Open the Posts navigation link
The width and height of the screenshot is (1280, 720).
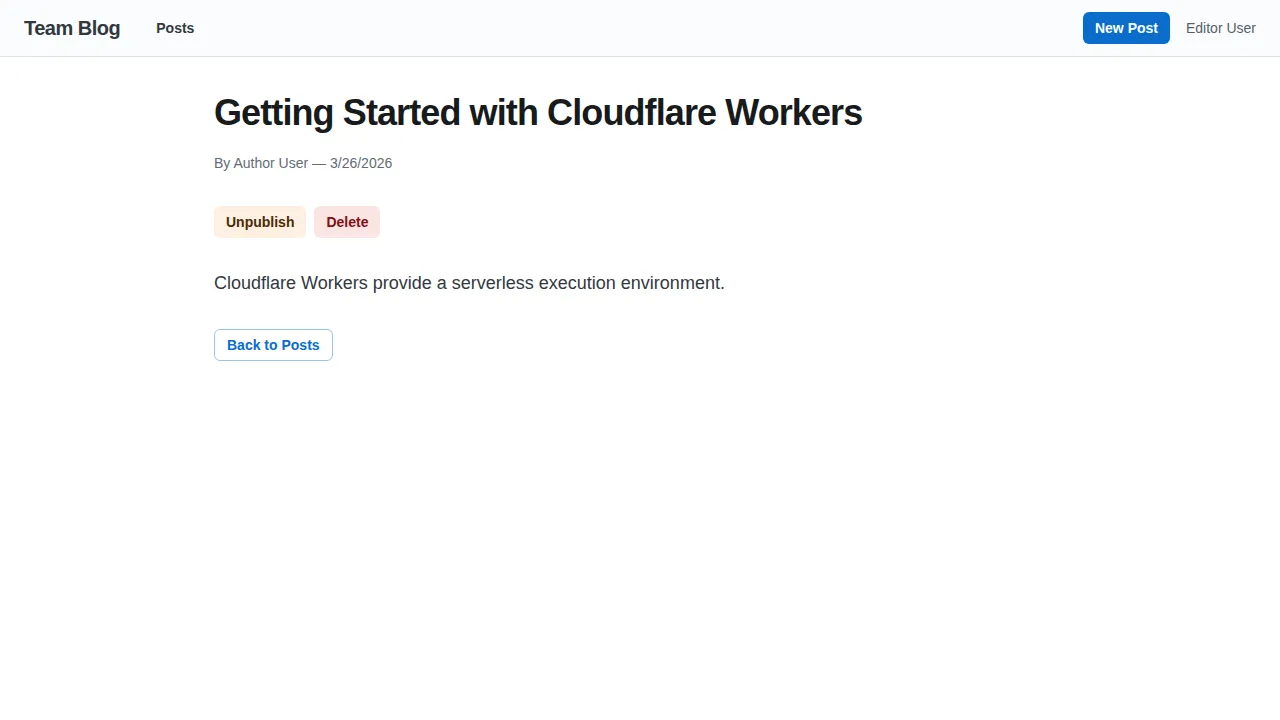pyautogui.click(x=175, y=28)
